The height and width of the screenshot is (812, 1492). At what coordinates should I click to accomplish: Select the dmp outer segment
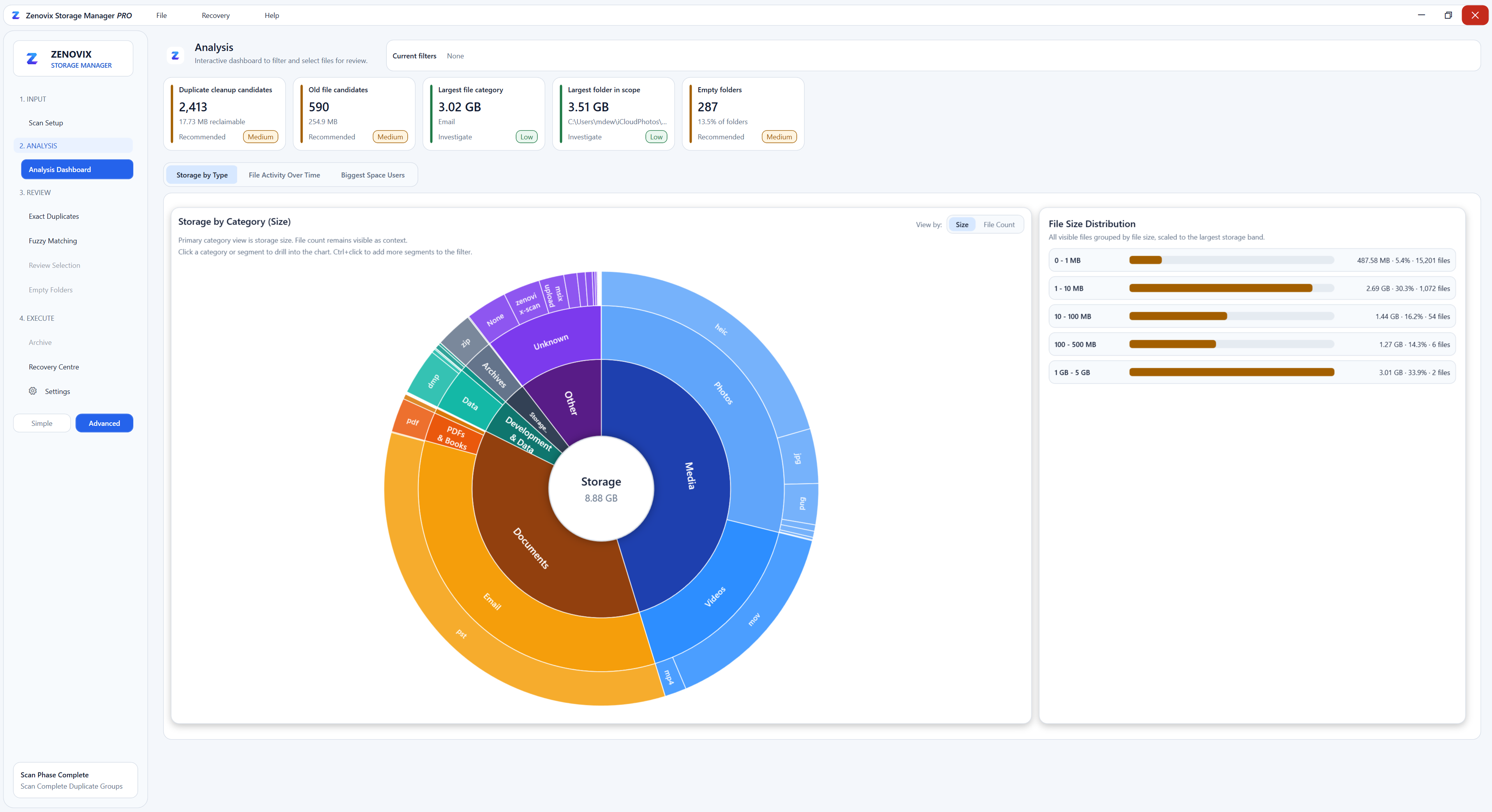pos(433,381)
